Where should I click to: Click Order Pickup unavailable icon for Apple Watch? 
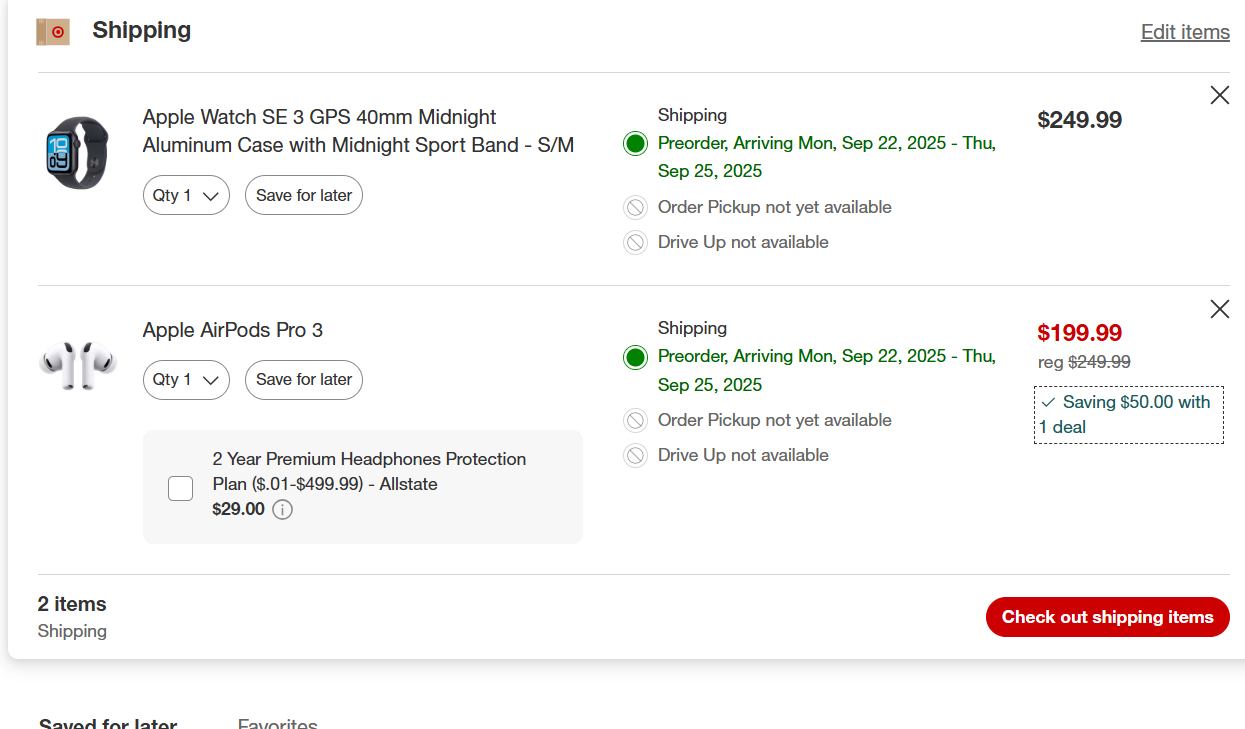tap(635, 208)
